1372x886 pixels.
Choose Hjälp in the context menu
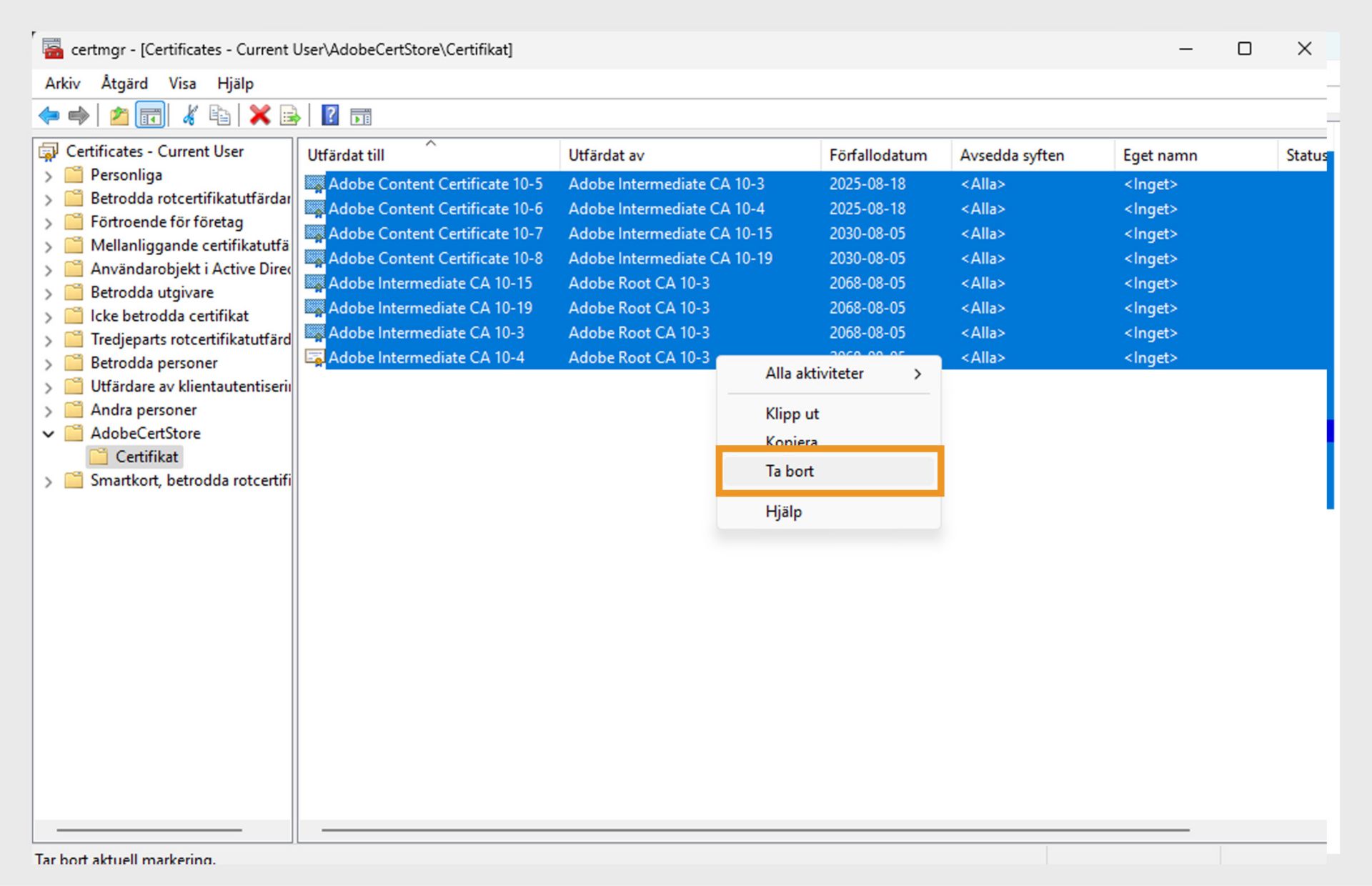(x=829, y=512)
